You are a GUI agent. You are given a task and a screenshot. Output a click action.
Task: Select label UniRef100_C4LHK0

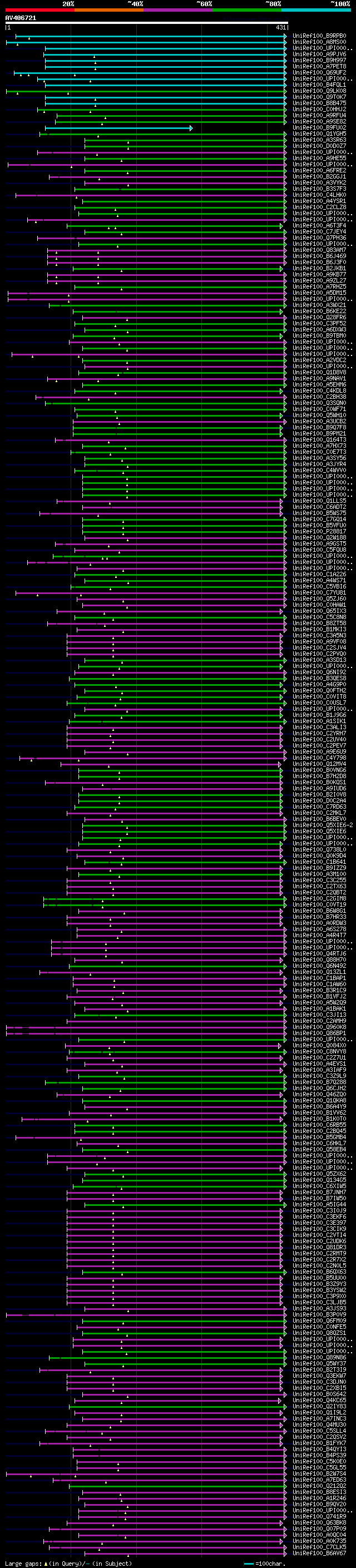click(x=319, y=195)
